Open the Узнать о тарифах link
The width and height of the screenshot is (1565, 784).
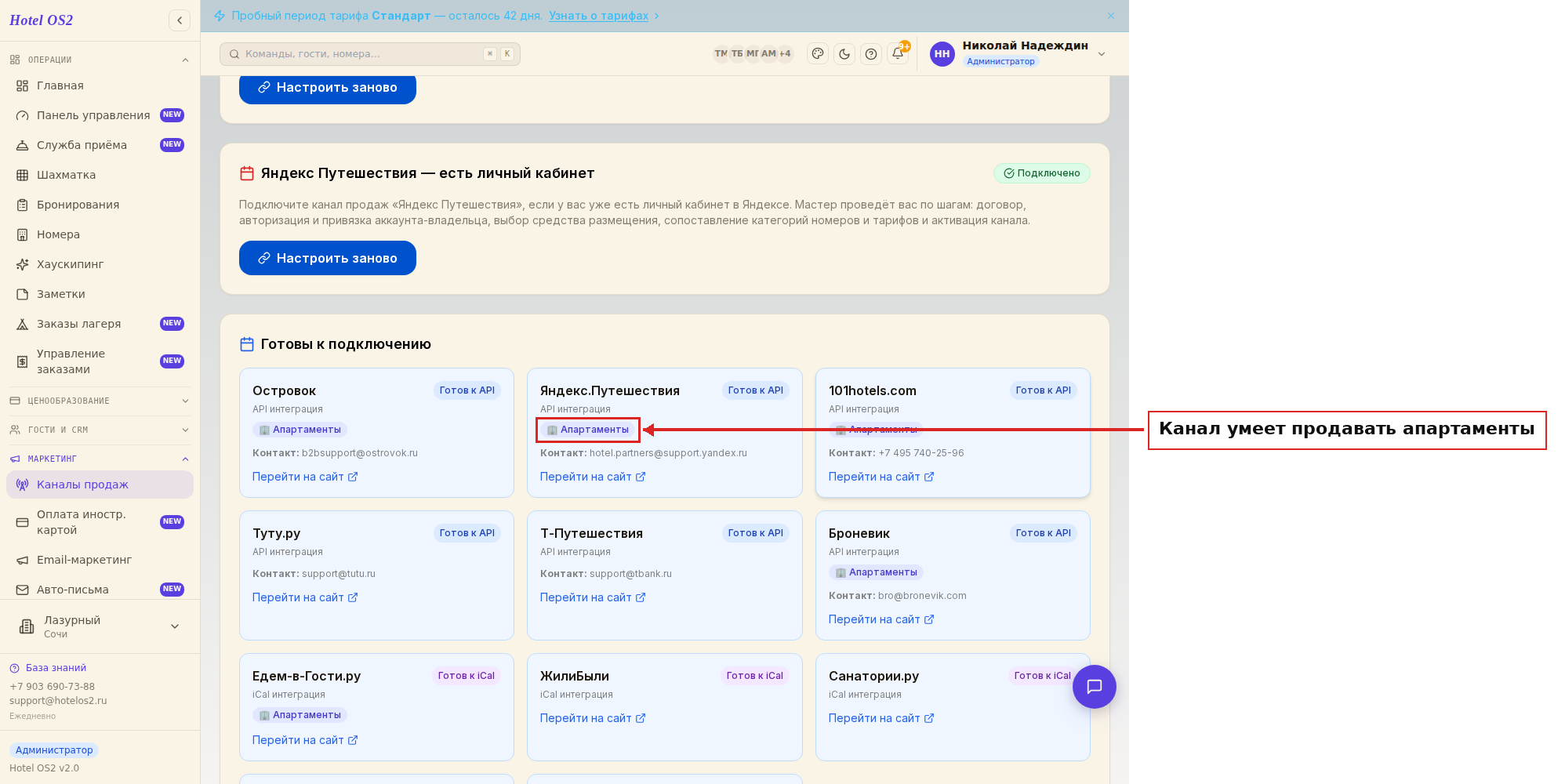pos(598,16)
